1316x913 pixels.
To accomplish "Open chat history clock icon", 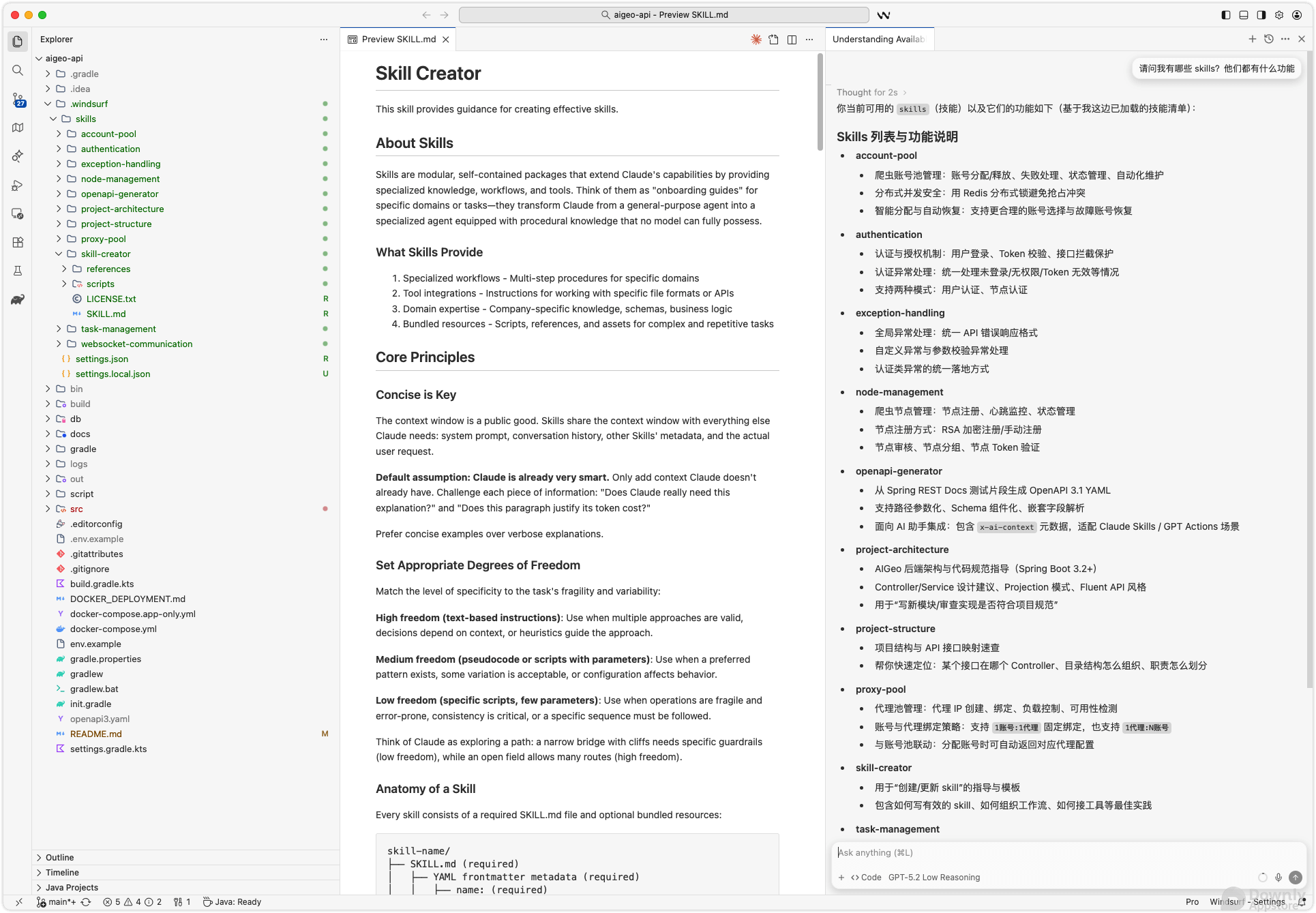I will tap(1269, 39).
